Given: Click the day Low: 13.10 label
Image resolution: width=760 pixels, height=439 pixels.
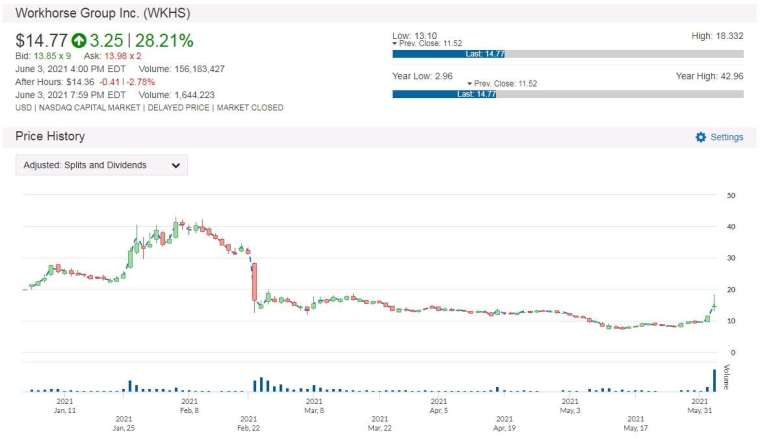Looking at the screenshot, I should click(414, 35).
